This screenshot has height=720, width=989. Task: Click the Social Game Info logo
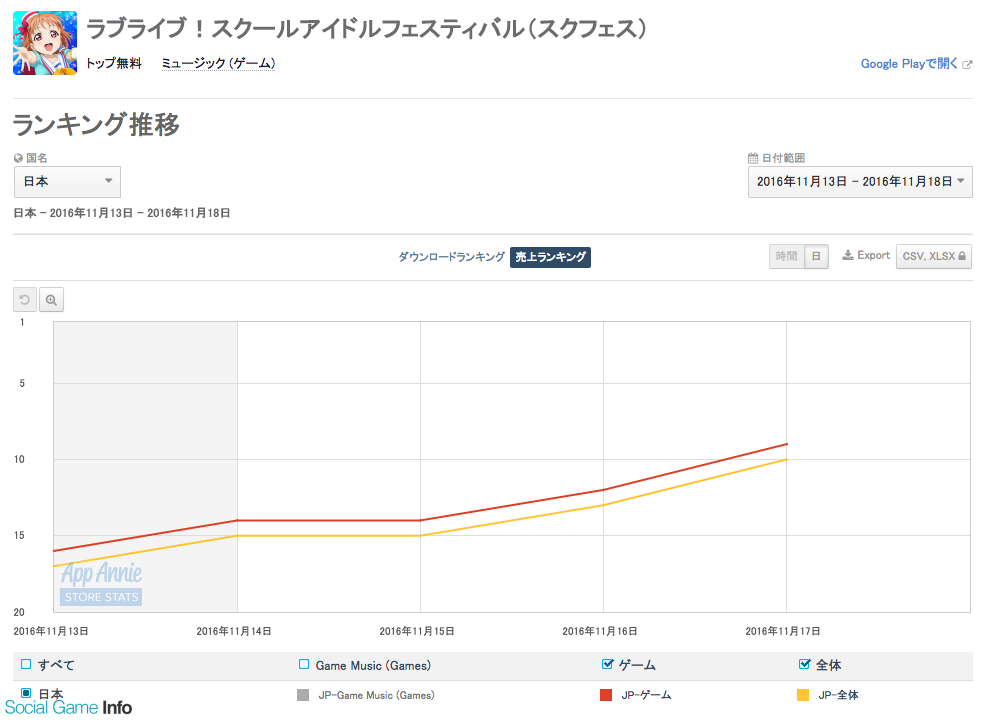click(68, 707)
